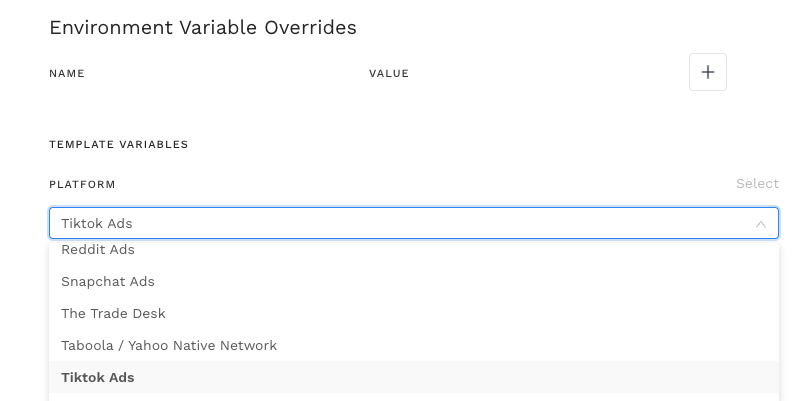Collapse the Platform dropdown using its chevron
The image size is (806, 401).
click(761, 224)
